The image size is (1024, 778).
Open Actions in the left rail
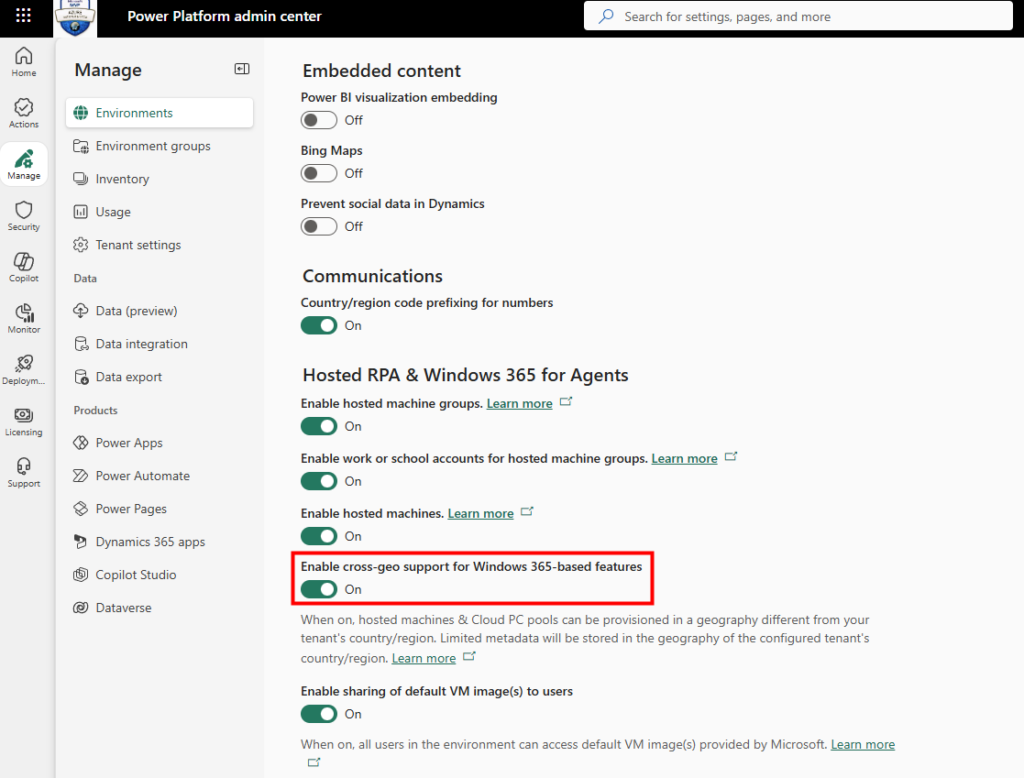pos(24,113)
